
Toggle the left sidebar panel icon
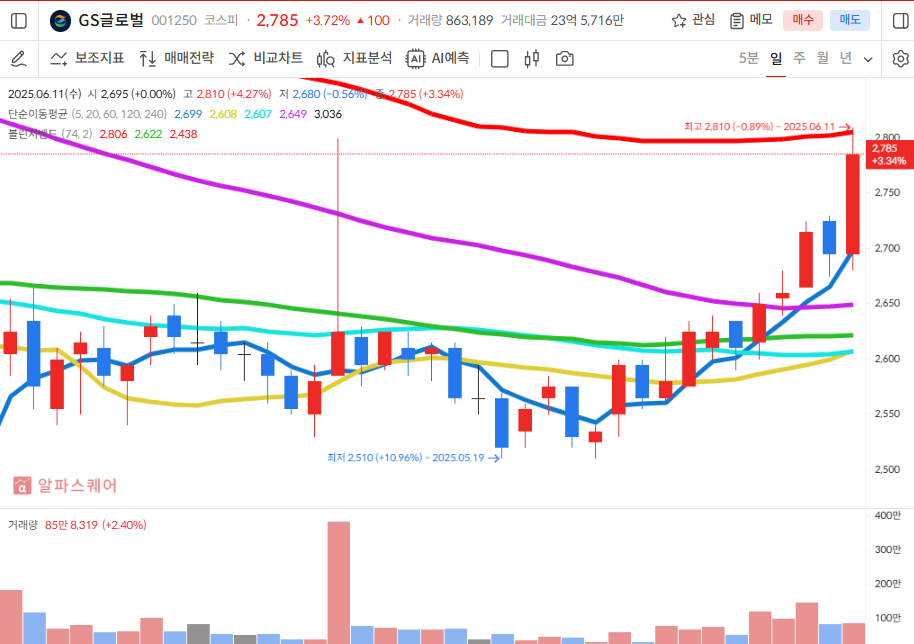pos(19,21)
